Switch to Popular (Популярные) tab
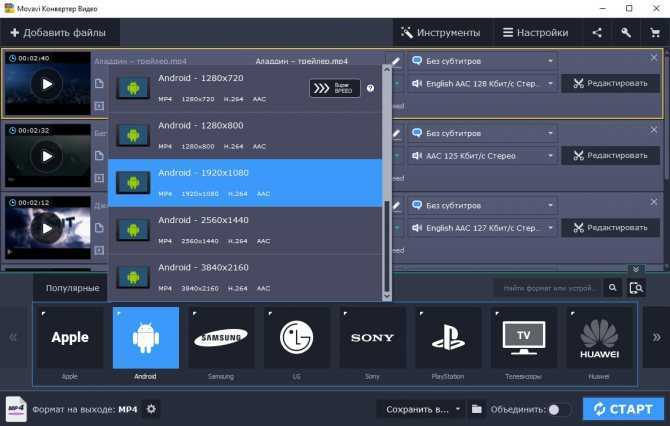 click(72, 288)
